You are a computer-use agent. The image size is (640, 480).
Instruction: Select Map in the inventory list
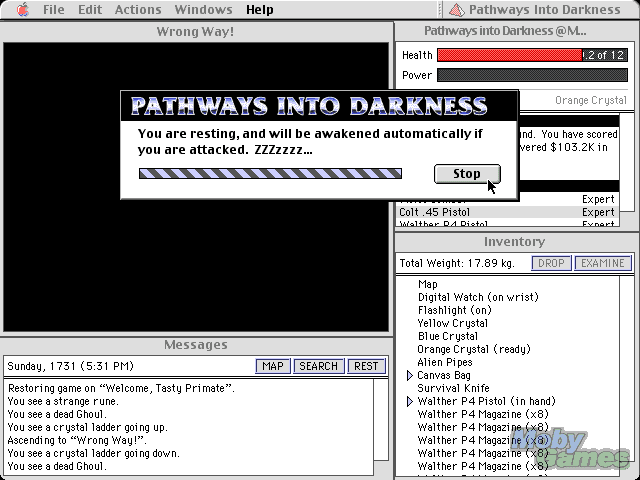pyautogui.click(x=428, y=284)
